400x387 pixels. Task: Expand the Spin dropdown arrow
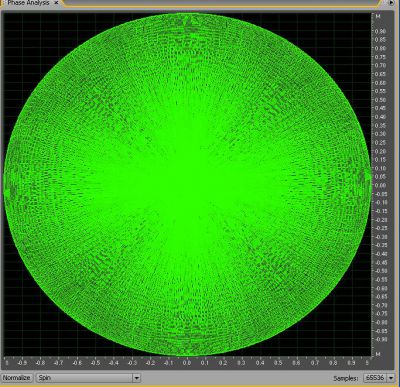(x=137, y=378)
